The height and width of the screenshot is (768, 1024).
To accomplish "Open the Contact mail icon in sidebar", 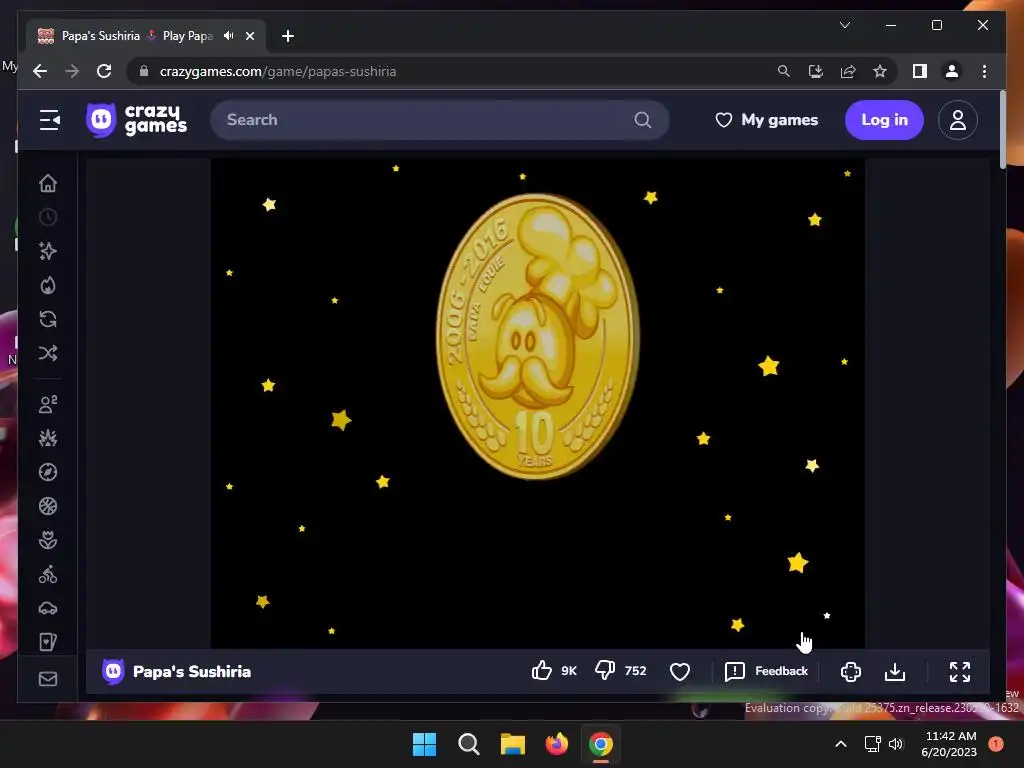I will (x=48, y=679).
